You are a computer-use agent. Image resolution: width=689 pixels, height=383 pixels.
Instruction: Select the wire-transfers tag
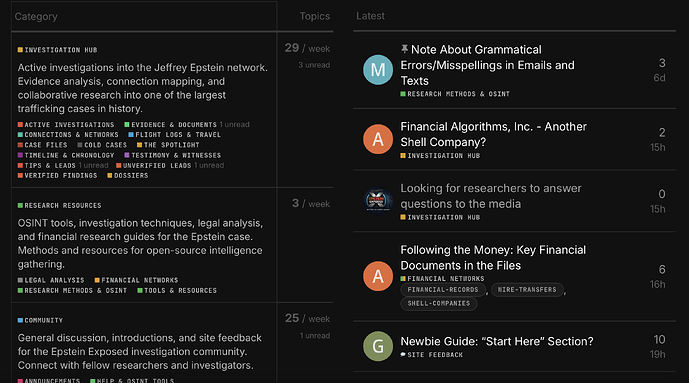coord(527,290)
